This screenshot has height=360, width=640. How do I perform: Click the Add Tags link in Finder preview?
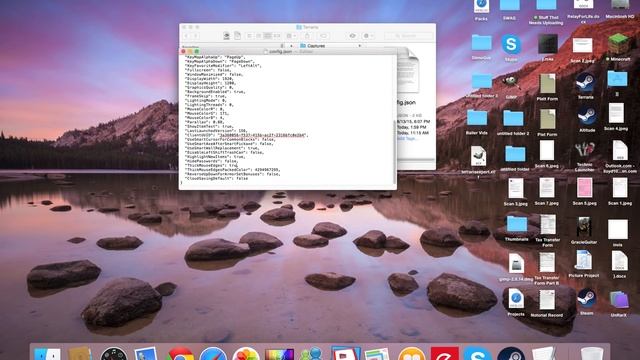tap(407, 139)
